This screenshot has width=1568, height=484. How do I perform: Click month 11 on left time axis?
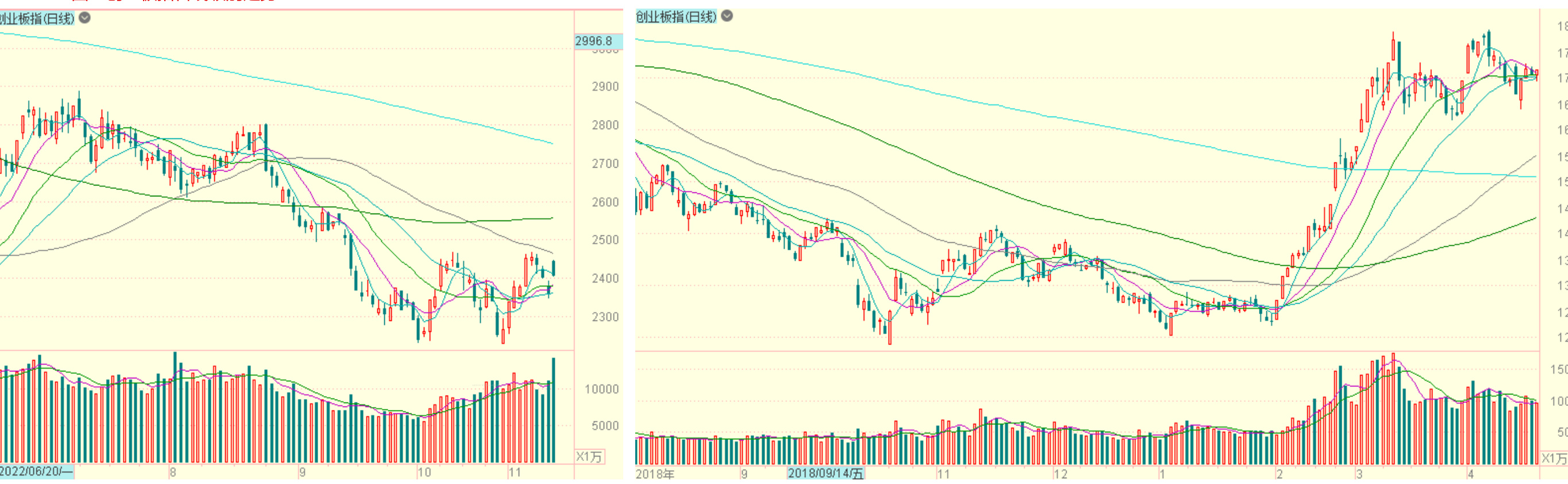(x=515, y=472)
